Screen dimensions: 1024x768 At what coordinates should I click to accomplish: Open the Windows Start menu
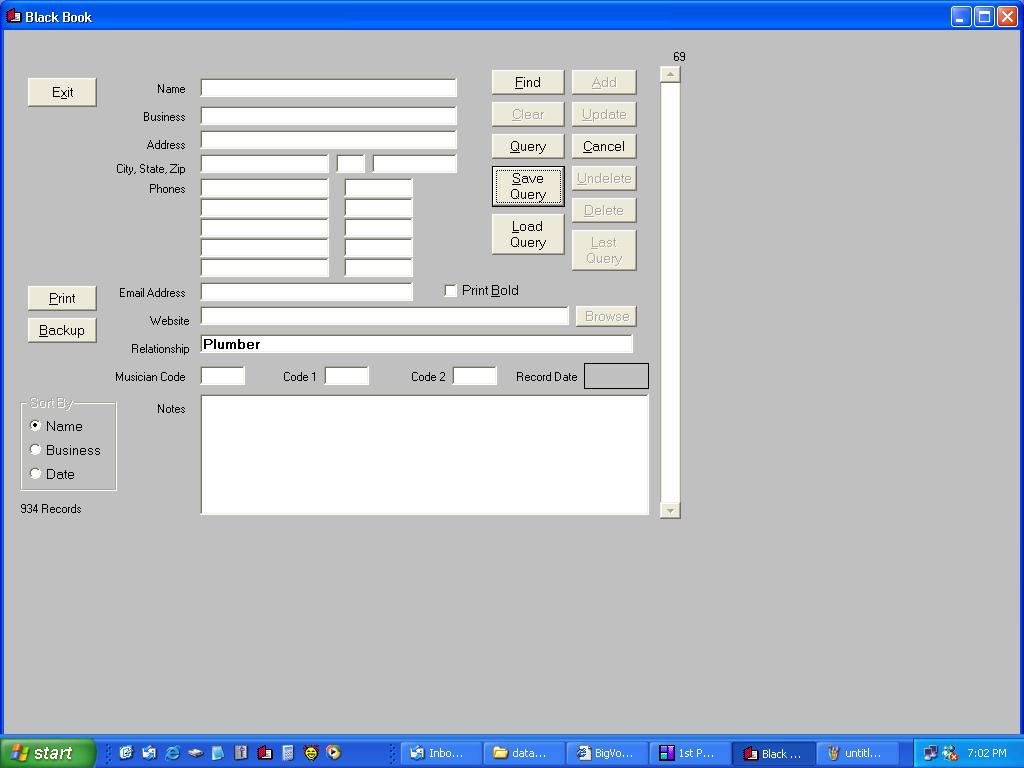click(x=48, y=753)
